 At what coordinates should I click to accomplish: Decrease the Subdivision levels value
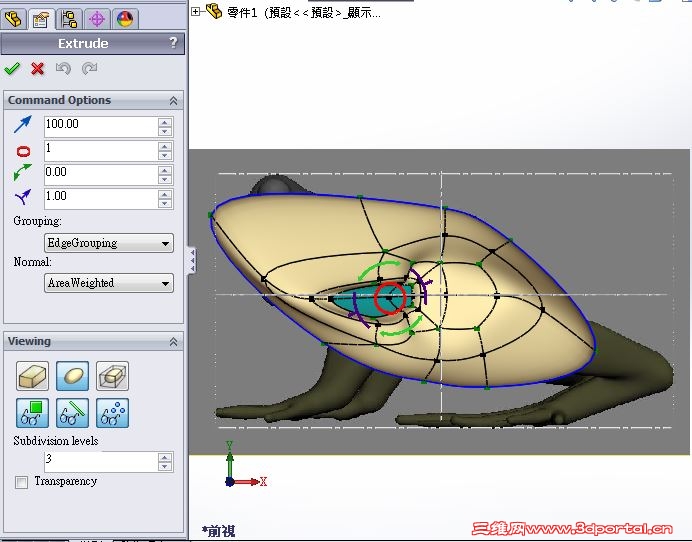(x=165, y=467)
